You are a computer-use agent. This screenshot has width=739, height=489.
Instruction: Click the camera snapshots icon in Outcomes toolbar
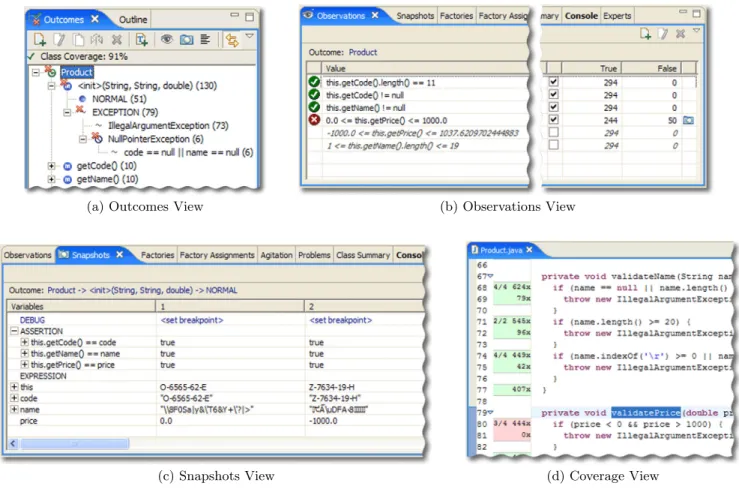click(x=187, y=40)
